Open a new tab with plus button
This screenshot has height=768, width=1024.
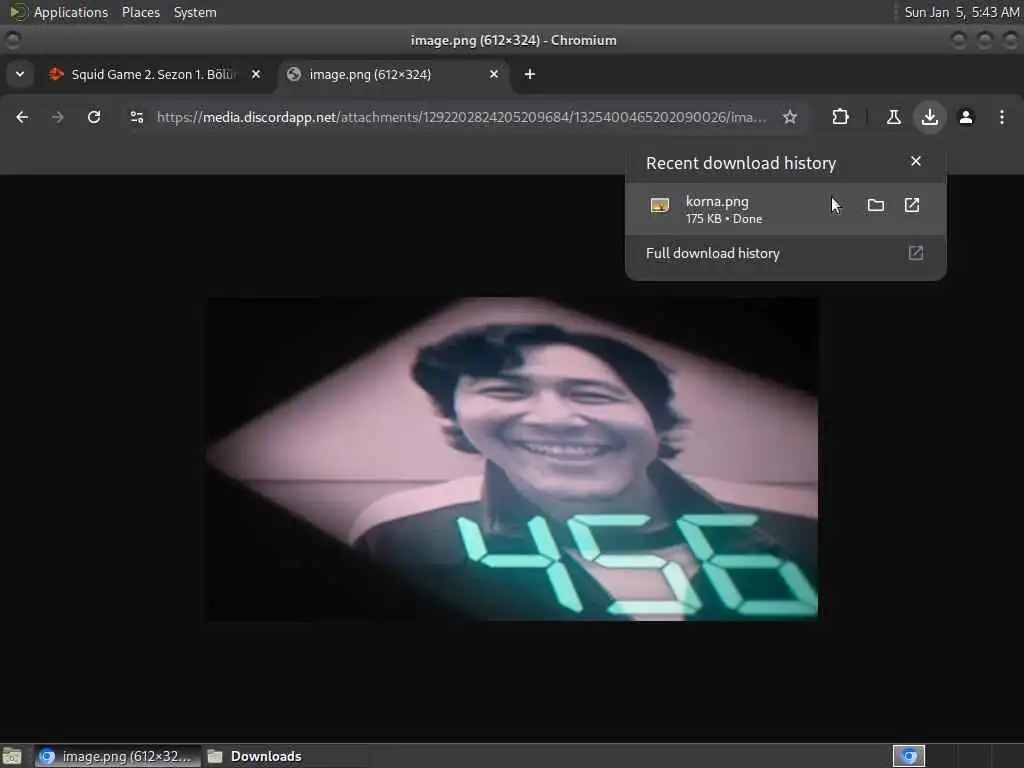[530, 74]
